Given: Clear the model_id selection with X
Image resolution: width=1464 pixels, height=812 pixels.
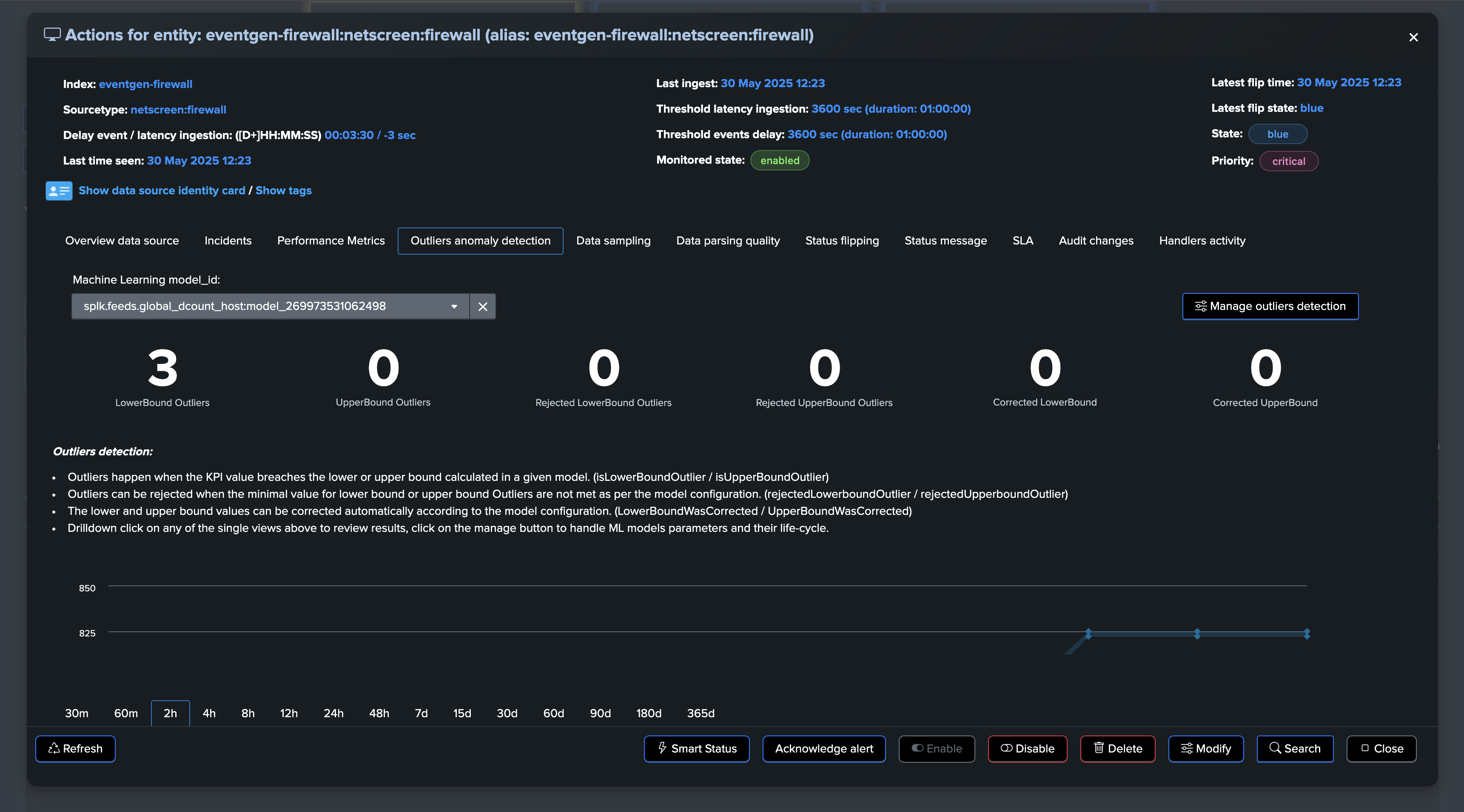Looking at the screenshot, I should pyautogui.click(x=482, y=307).
